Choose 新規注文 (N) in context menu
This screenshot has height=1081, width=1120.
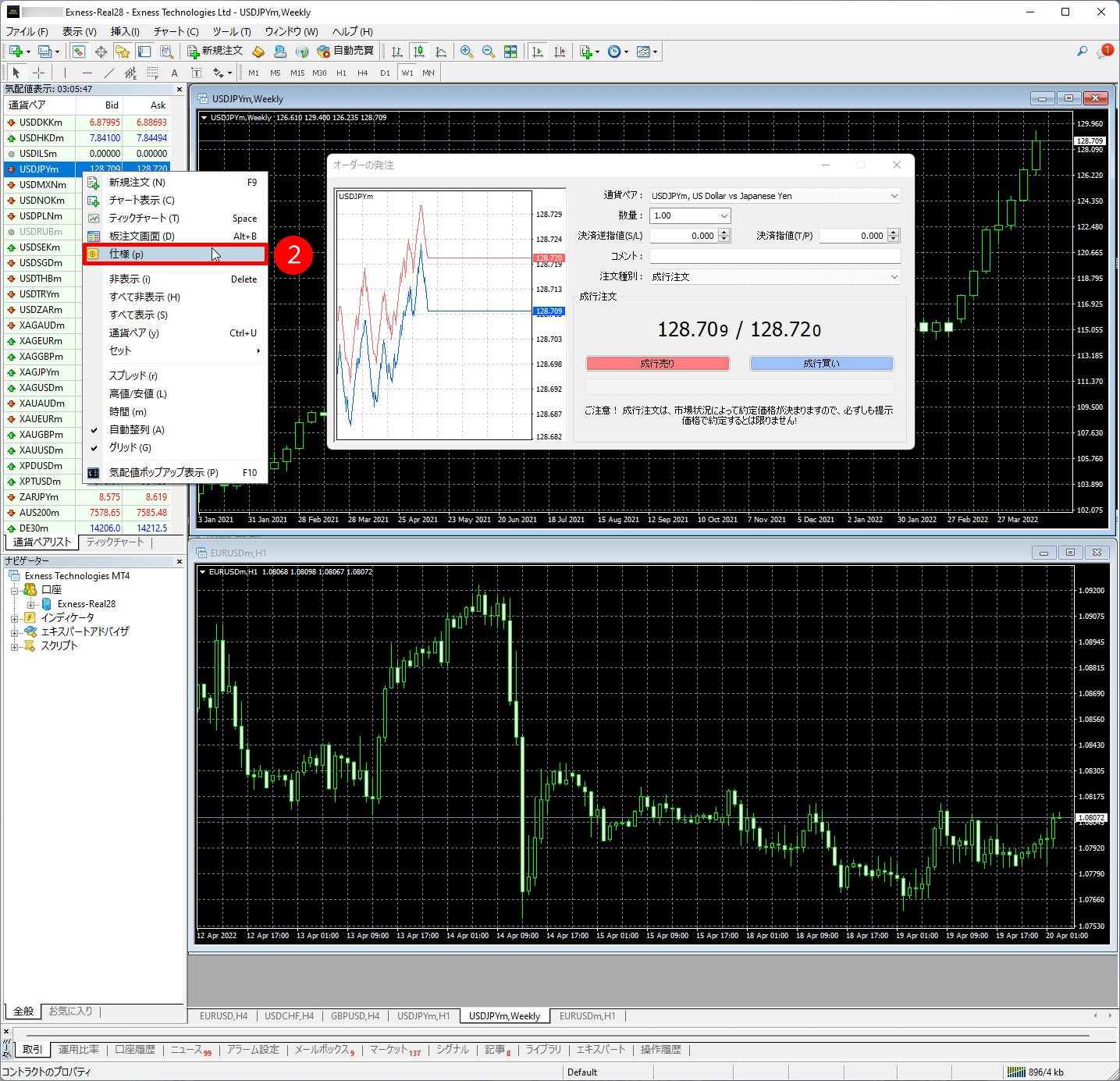tap(175, 183)
